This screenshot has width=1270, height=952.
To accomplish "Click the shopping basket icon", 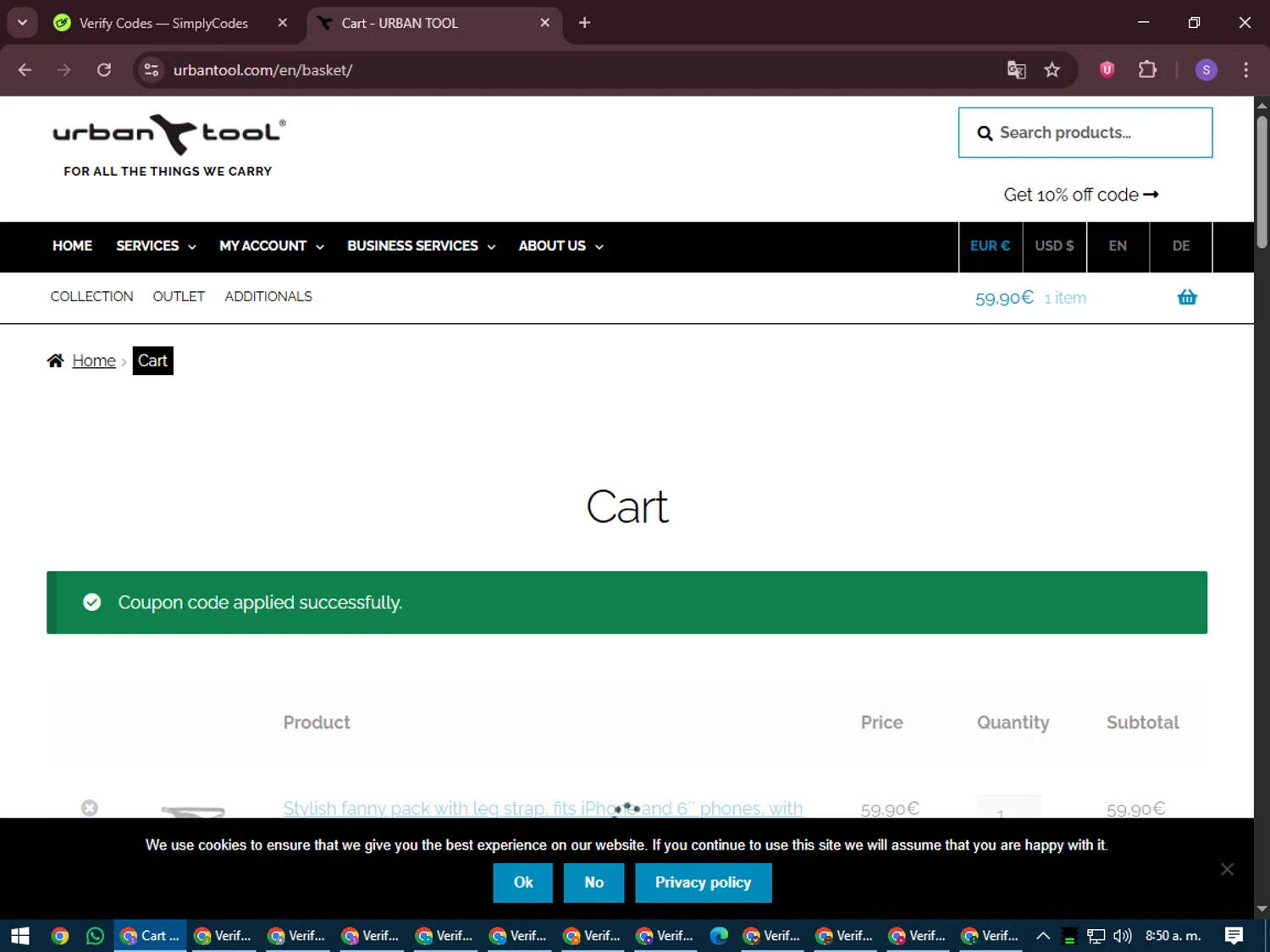I will coord(1187,297).
